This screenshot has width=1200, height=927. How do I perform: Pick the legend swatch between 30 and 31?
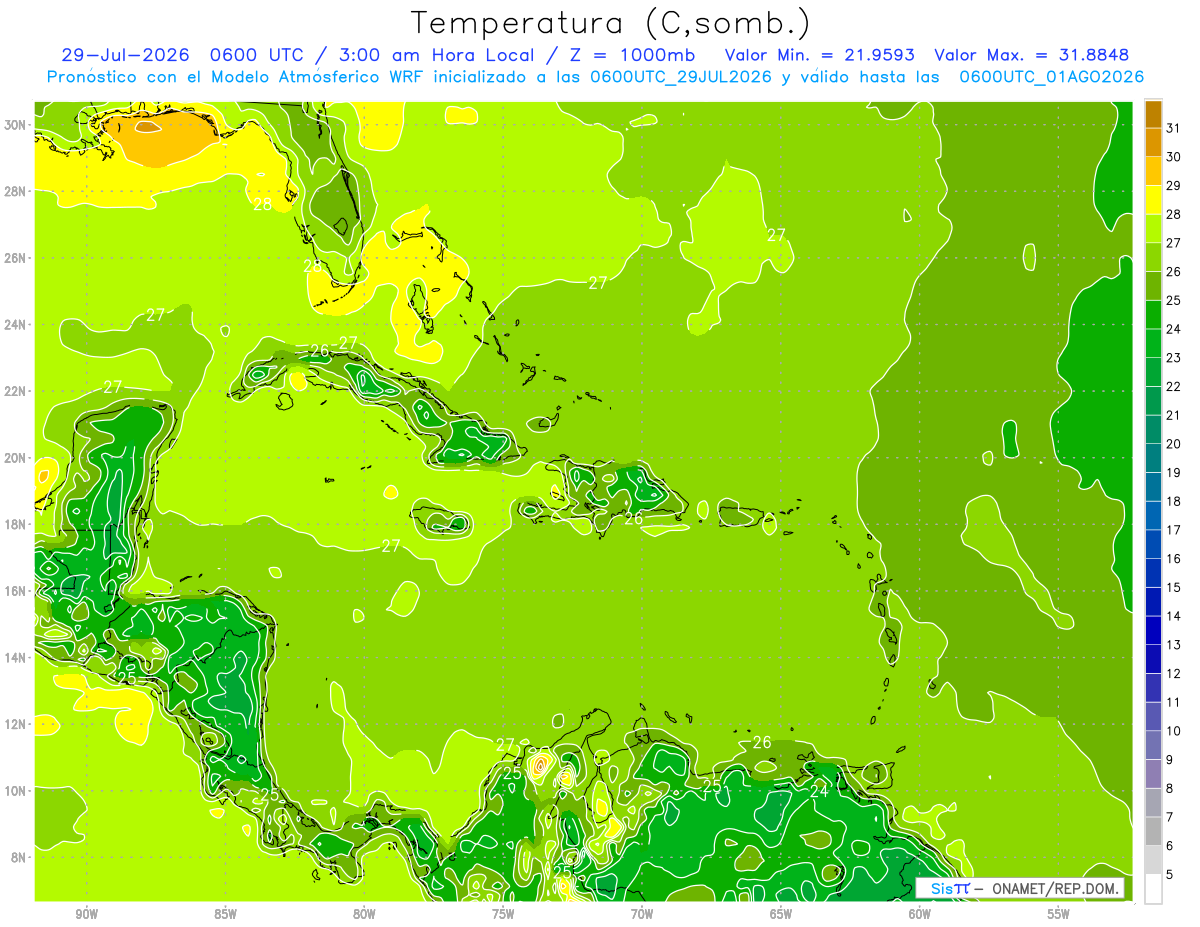point(1153,142)
